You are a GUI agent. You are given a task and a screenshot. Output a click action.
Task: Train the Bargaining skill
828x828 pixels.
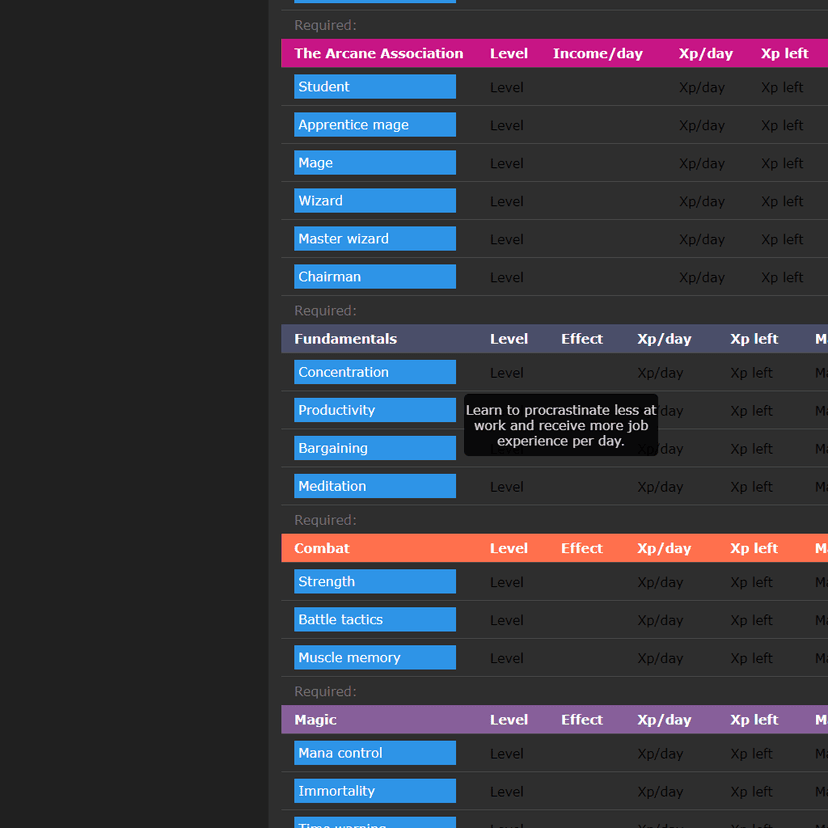click(x=374, y=448)
